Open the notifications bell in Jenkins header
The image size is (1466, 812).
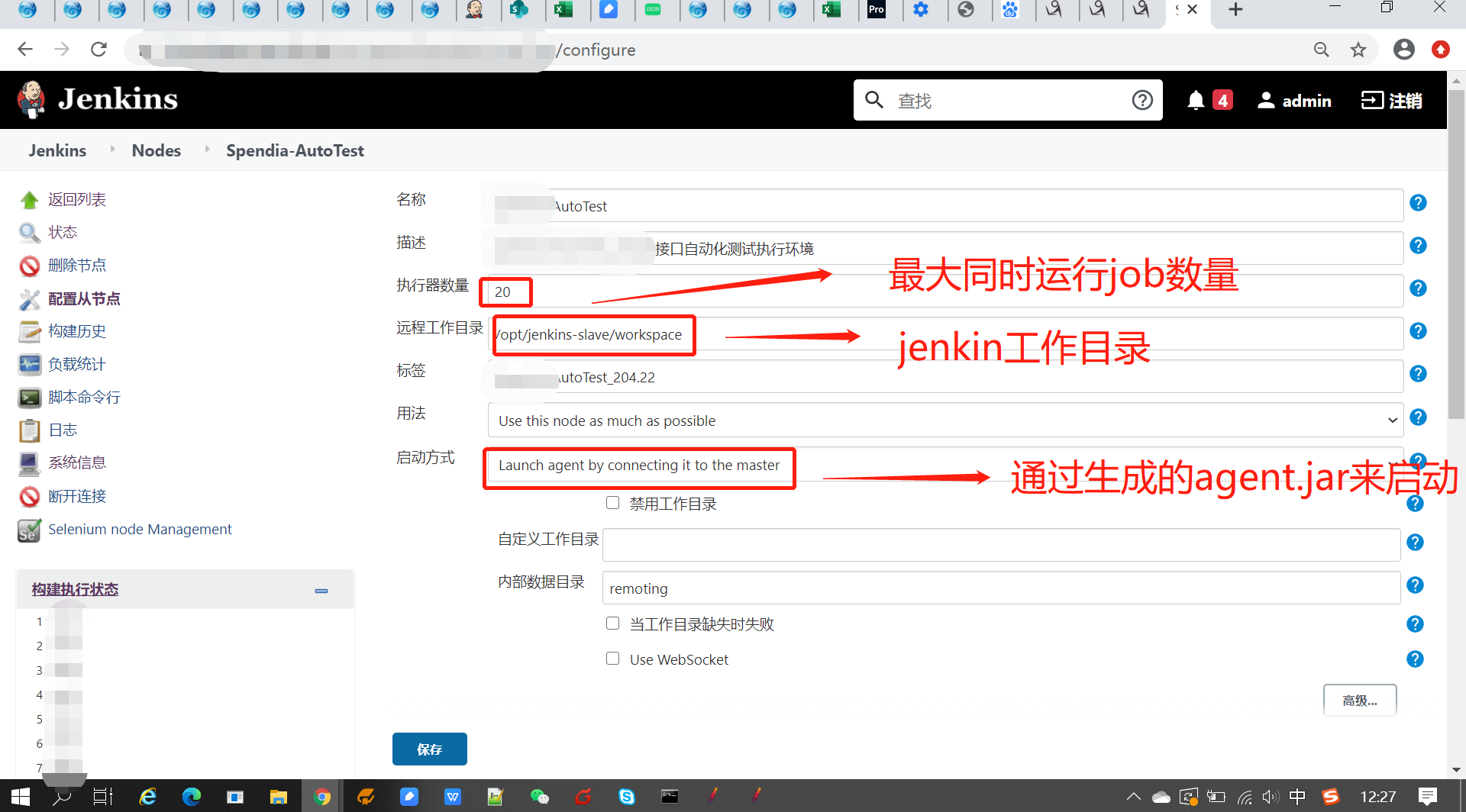(1196, 101)
